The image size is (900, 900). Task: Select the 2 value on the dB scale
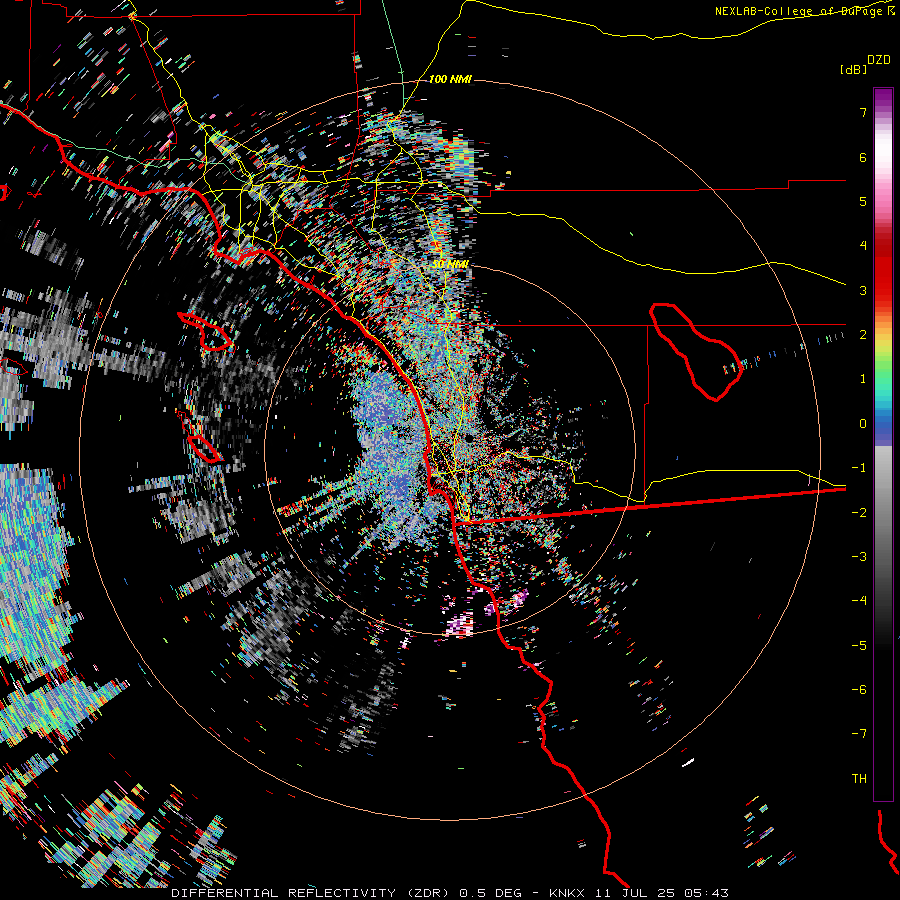863,335
